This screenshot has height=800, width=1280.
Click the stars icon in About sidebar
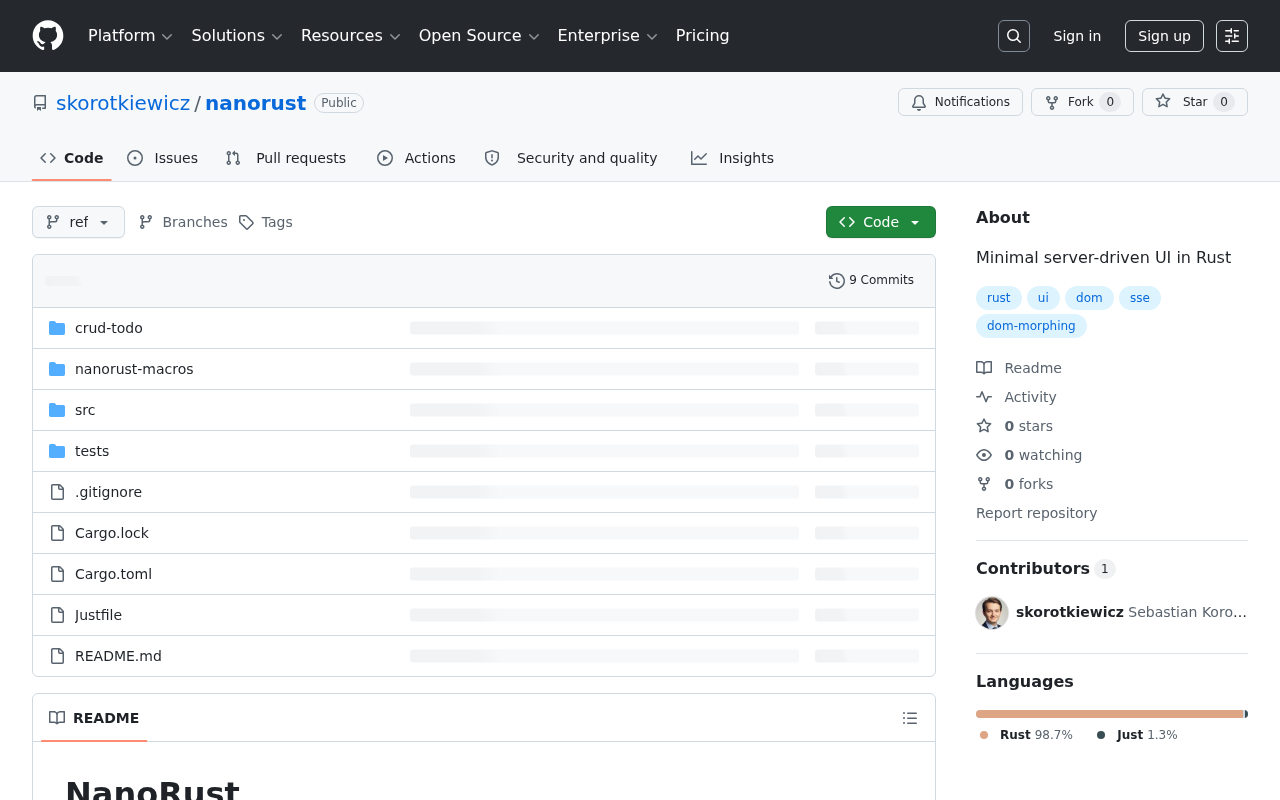pyautogui.click(x=984, y=426)
